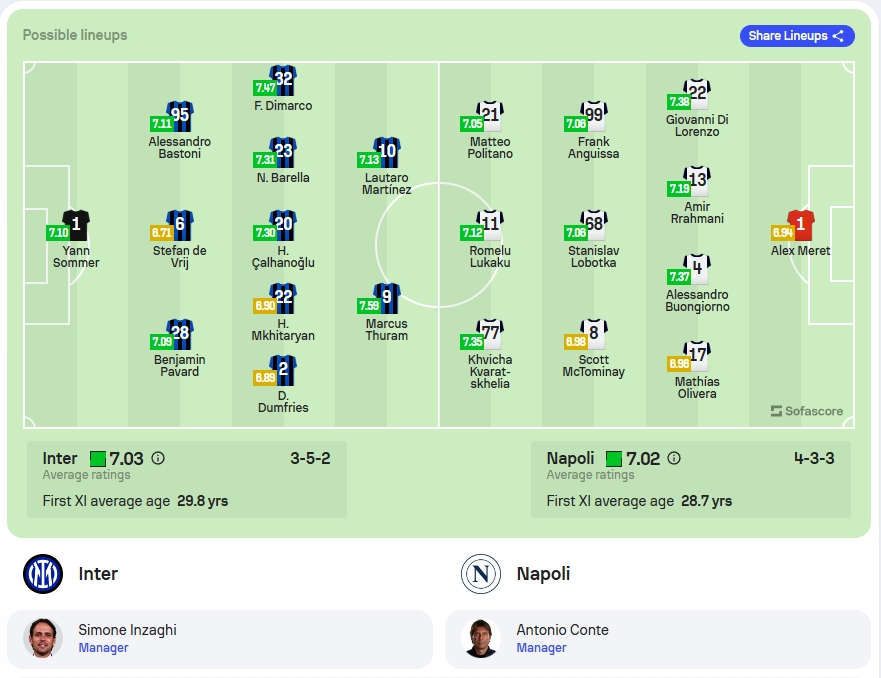Select Alex Meret's red goalkeeper jersey

click(801, 225)
